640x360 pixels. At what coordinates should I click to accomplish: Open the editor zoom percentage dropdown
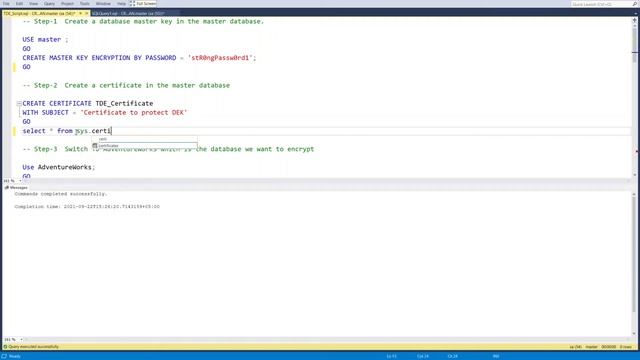pyautogui.click(x=20, y=181)
